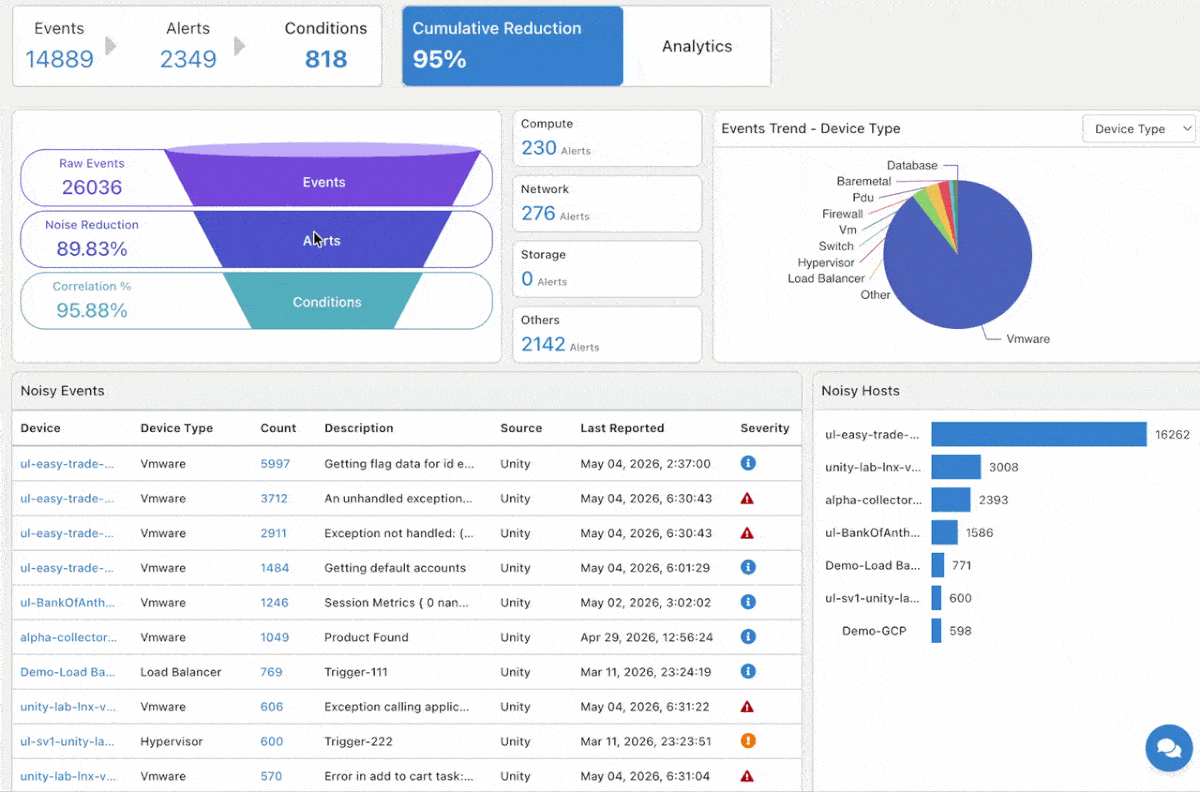Open Demo-Load Ba... device link in table
This screenshot has width=1200, height=792.
tap(67, 672)
